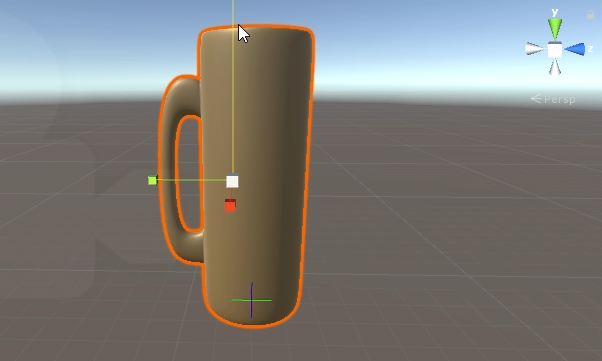Screen dimensions: 602x361
Task: Click the white center uniform scale handle
Action: tap(232, 181)
